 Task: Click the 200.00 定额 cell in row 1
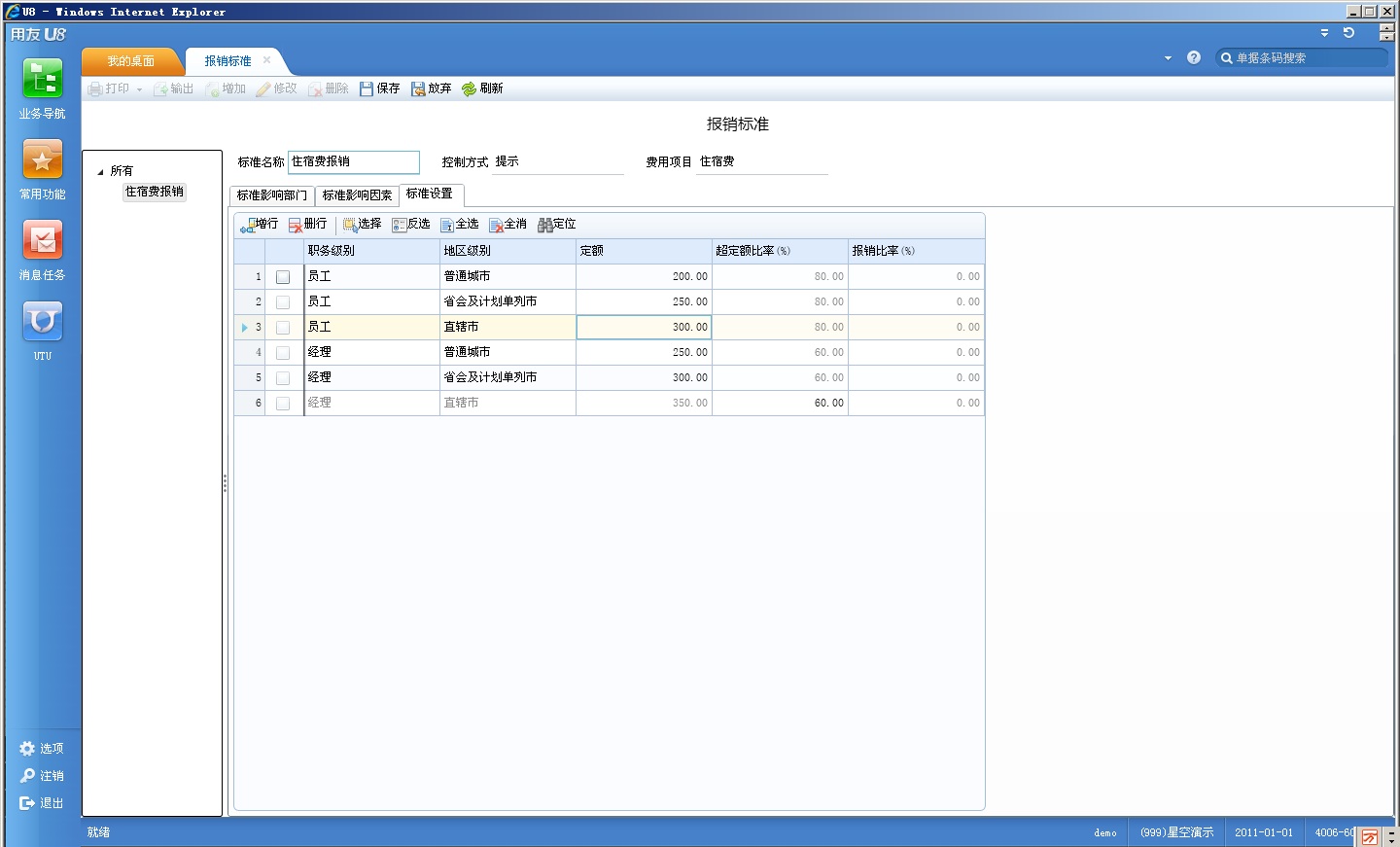pyautogui.click(x=645, y=277)
